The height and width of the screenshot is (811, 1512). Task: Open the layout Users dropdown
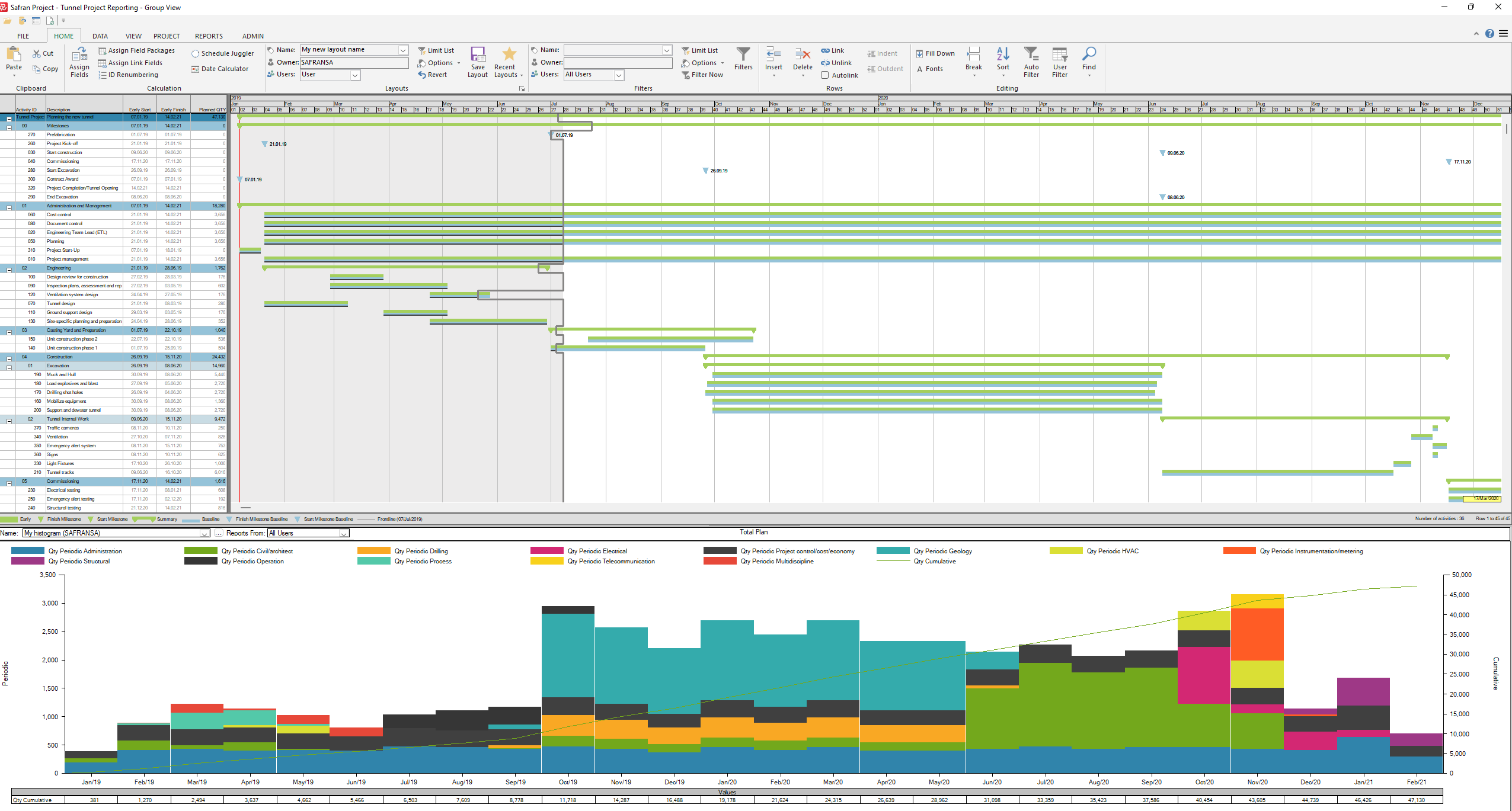coord(355,75)
